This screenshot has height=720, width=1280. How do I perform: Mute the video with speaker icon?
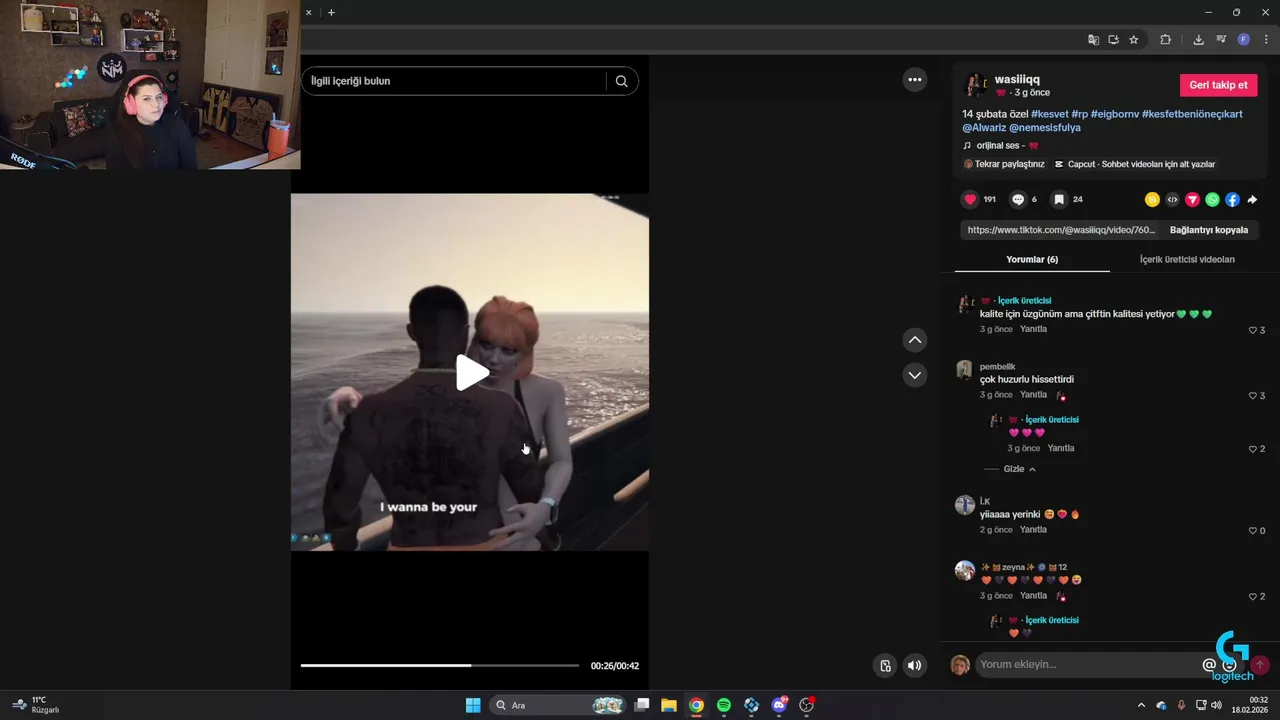(x=914, y=665)
